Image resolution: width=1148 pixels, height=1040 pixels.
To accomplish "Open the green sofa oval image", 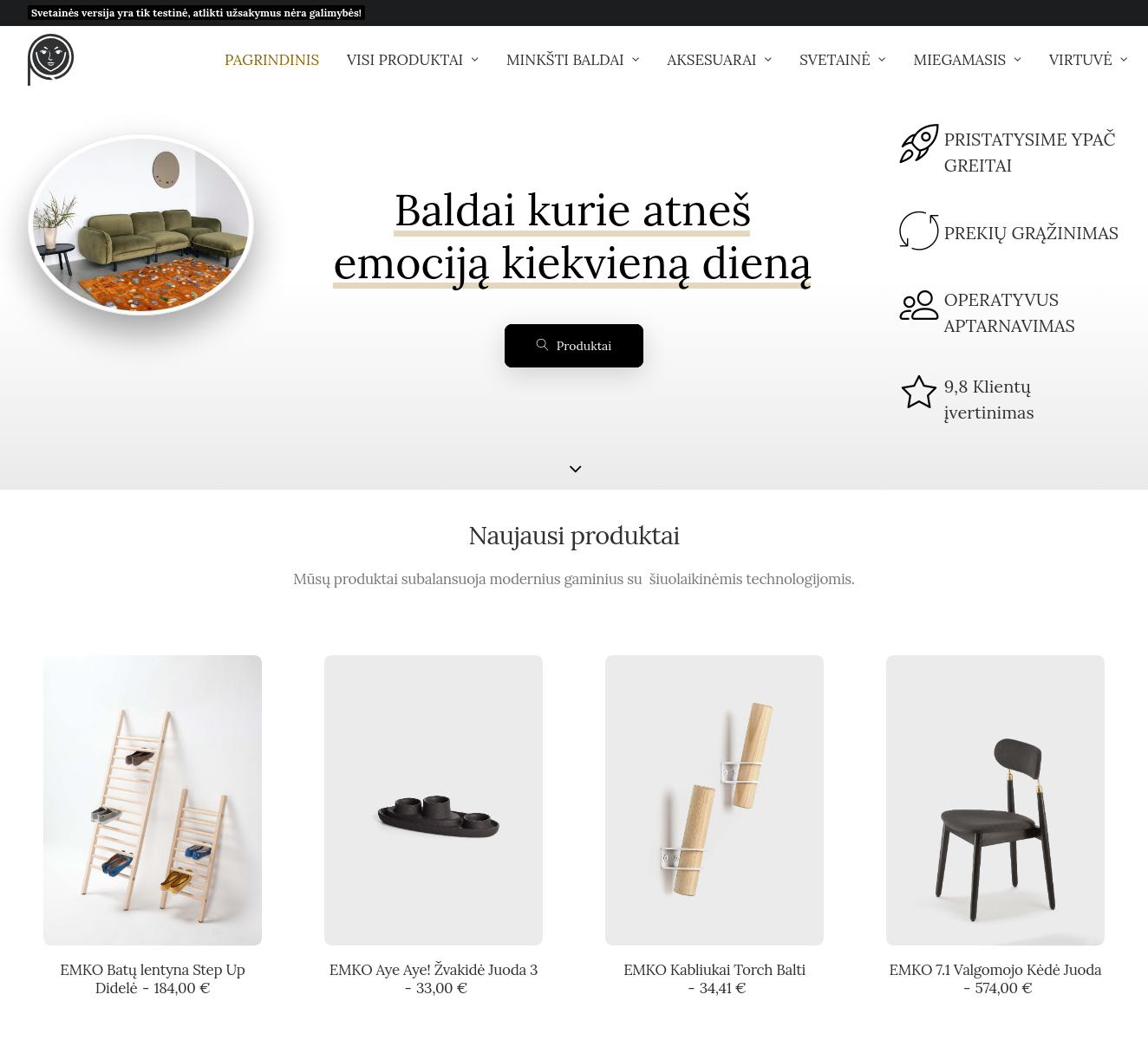I will tap(141, 225).
